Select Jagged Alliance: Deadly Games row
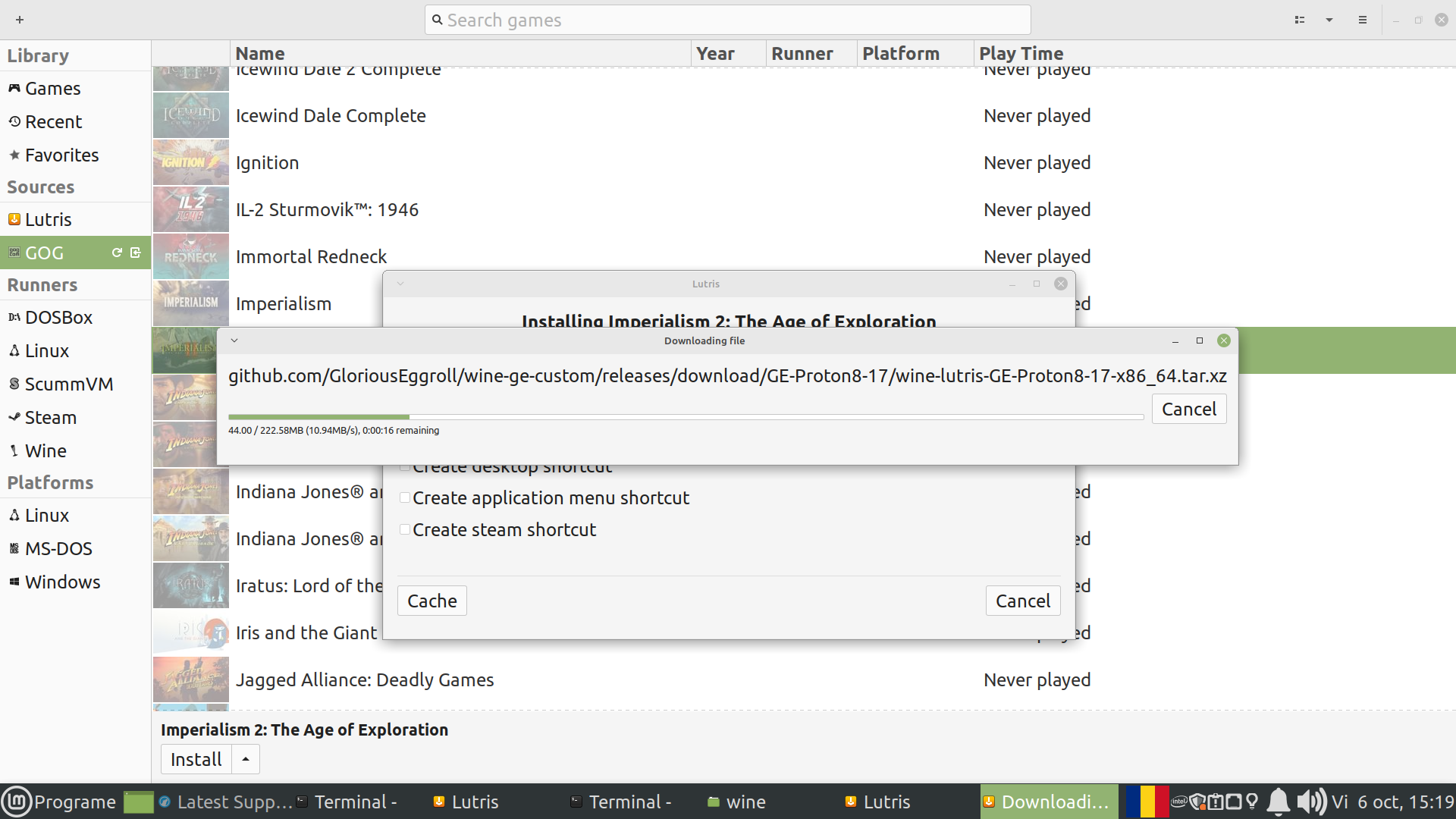This screenshot has height=819, width=1456. coord(804,679)
